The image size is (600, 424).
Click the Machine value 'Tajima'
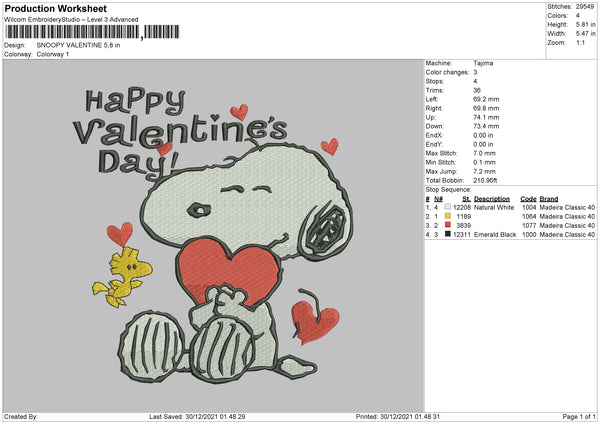coord(483,63)
